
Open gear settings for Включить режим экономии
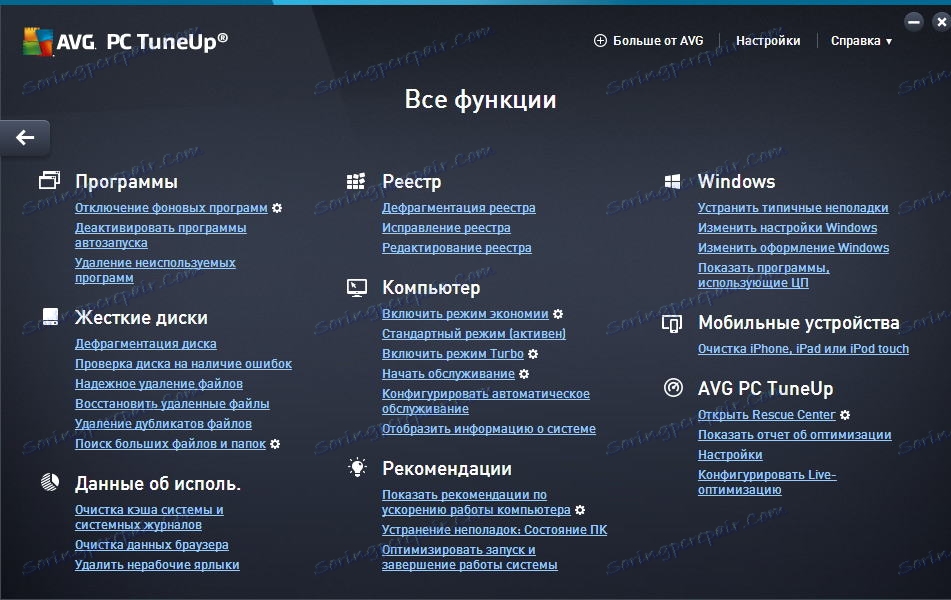(x=558, y=314)
